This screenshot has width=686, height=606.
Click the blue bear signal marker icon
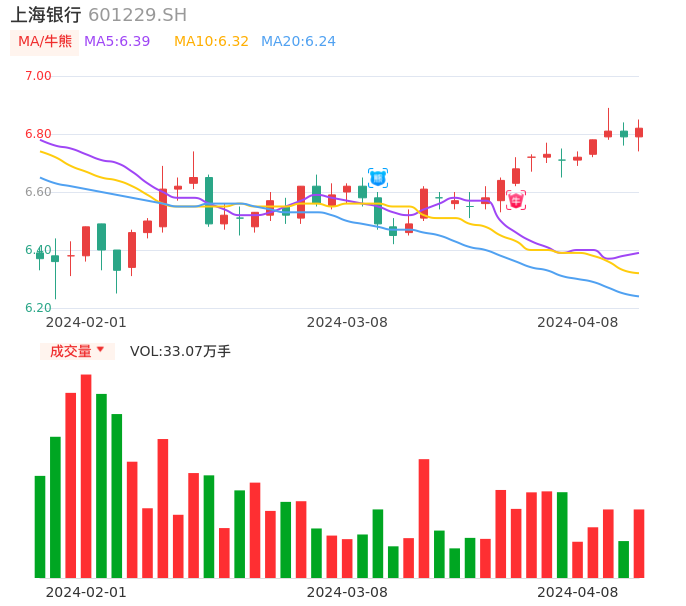(378, 178)
